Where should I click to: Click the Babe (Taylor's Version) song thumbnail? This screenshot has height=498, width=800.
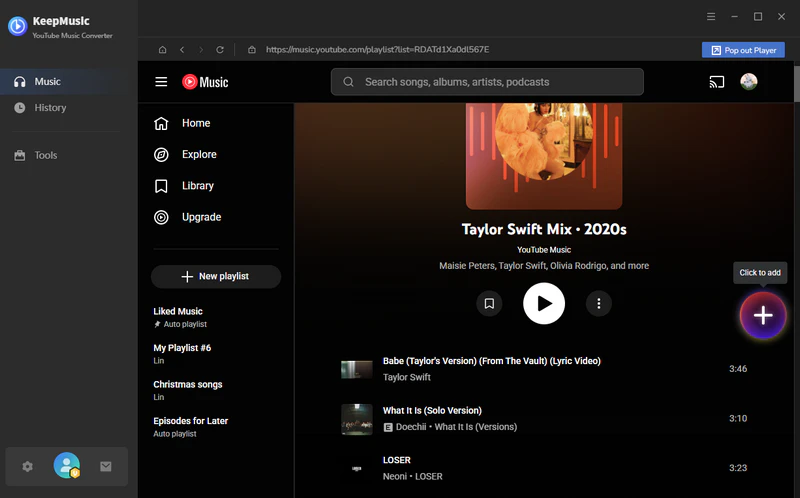coord(357,369)
